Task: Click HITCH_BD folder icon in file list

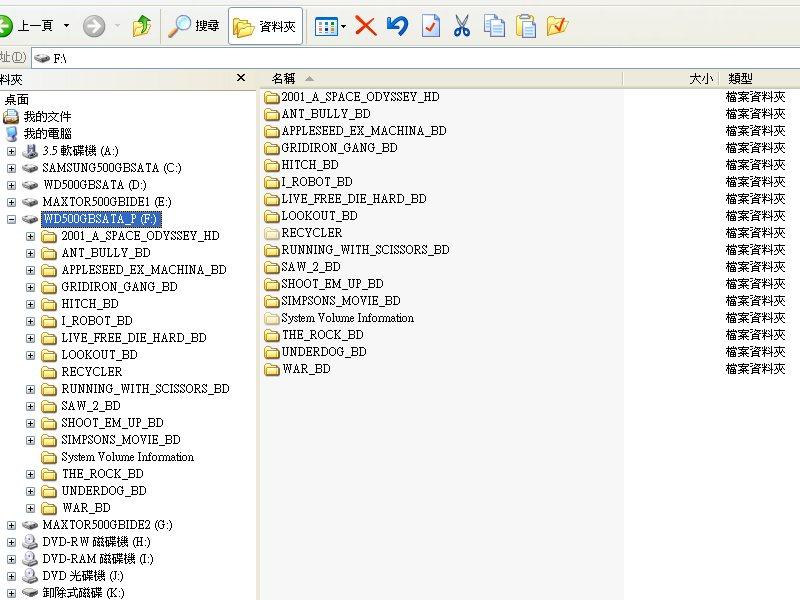Action: 272,165
